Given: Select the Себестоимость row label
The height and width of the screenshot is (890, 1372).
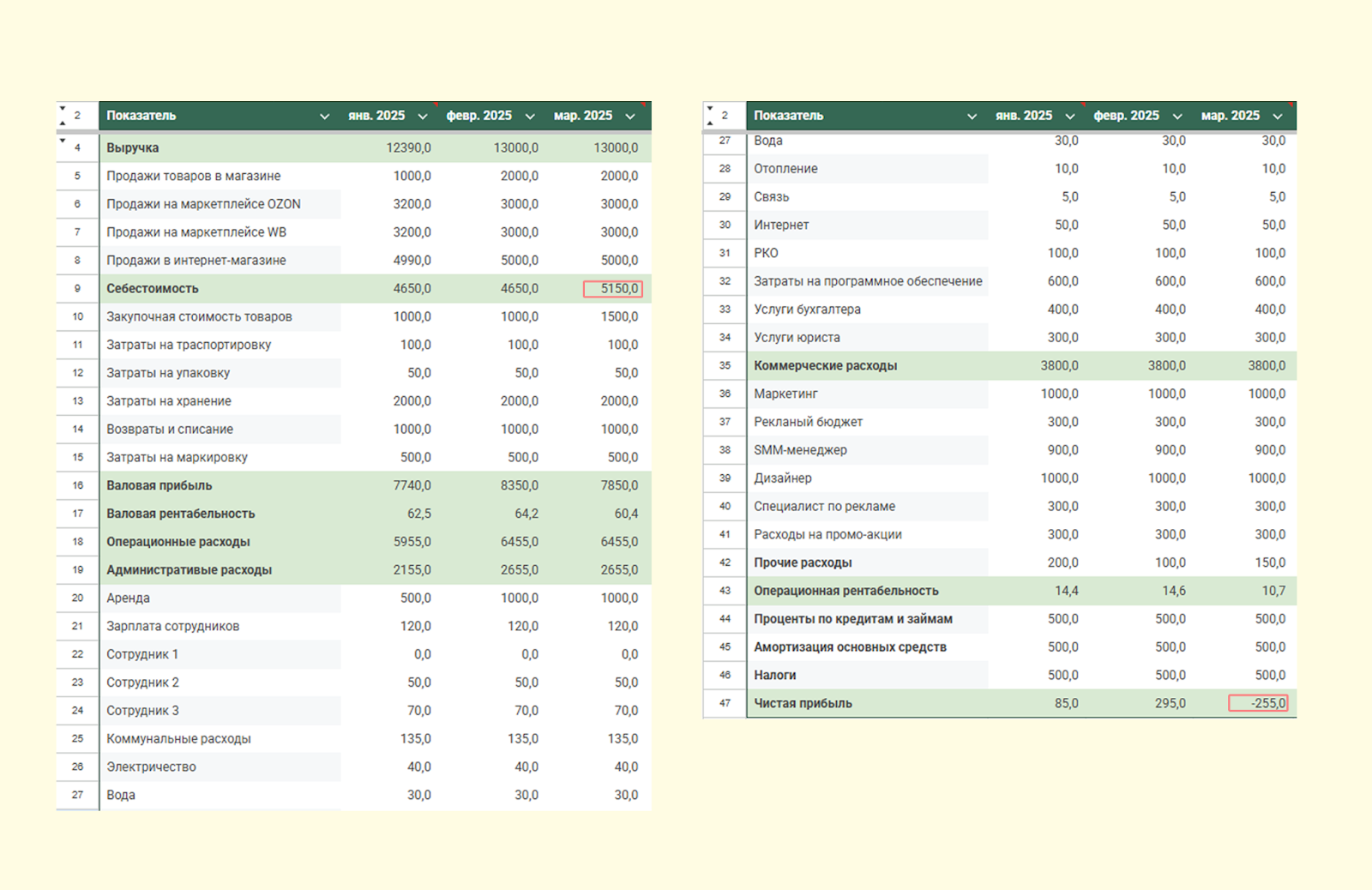Looking at the screenshot, I should 153,289.
